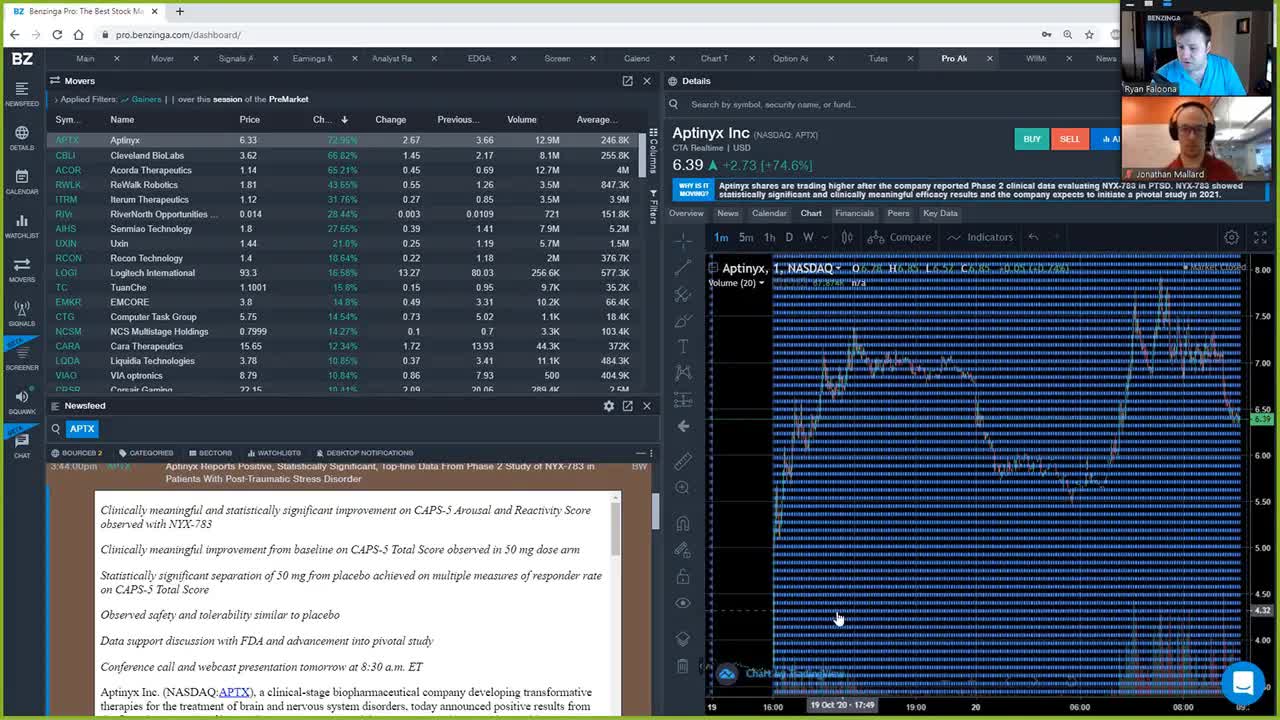Pop out the Movers panel
The height and width of the screenshot is (720, 1280).
click(x=627, y=81)
